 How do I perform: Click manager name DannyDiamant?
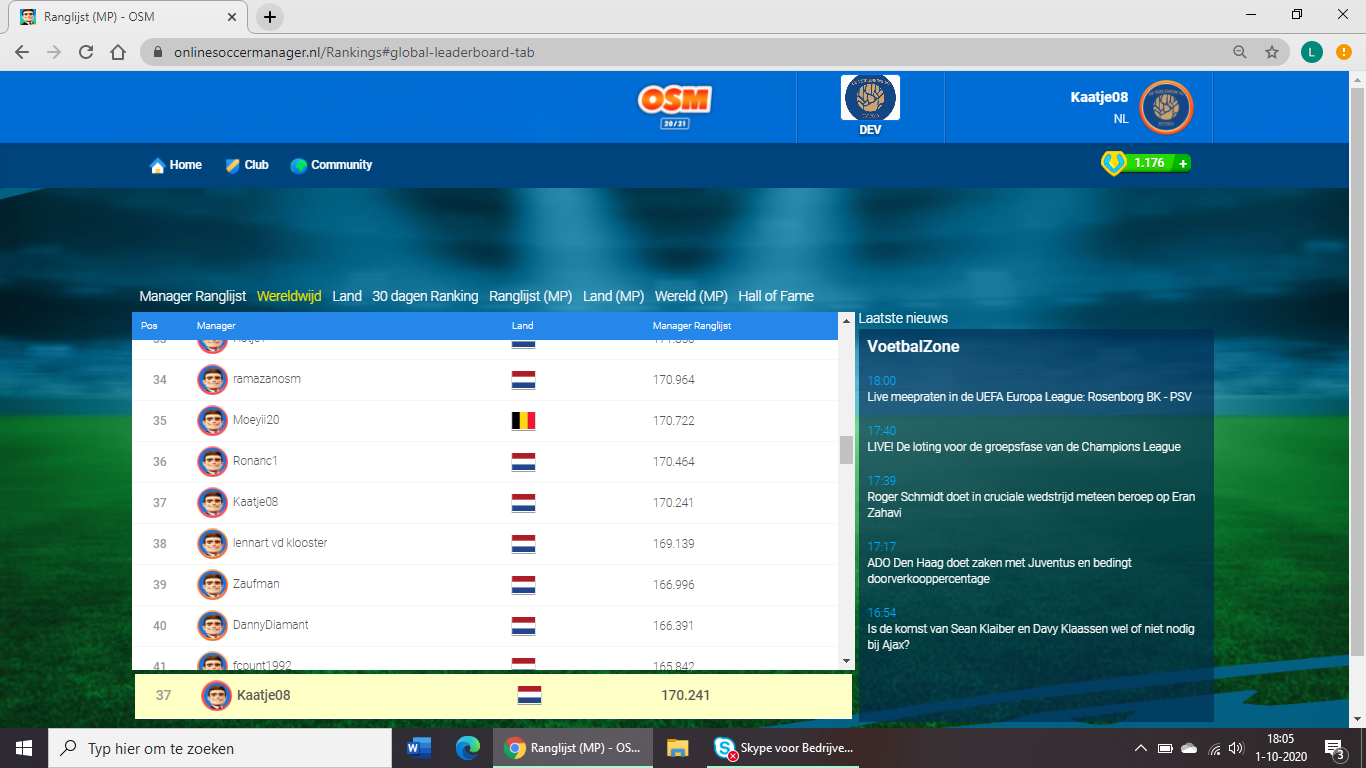270,625
